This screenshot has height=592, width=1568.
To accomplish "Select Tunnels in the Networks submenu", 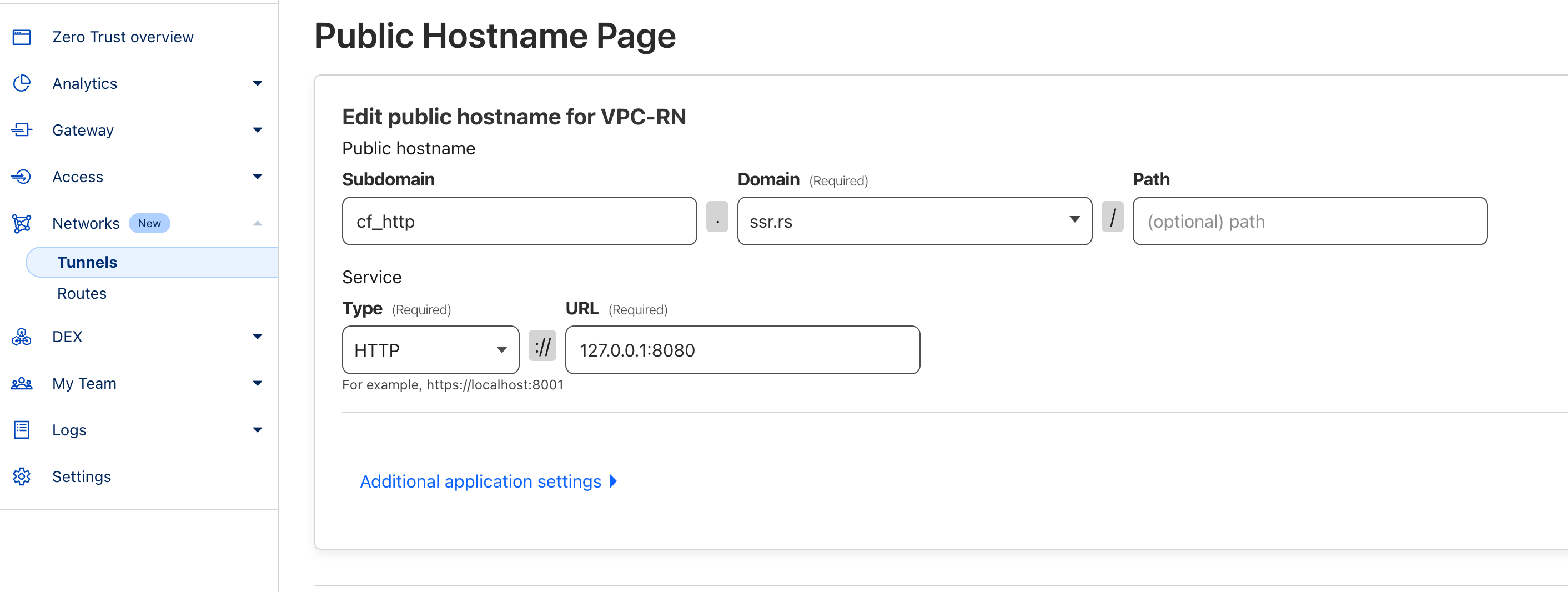I will pyautogui.click(x=88, y=263).
